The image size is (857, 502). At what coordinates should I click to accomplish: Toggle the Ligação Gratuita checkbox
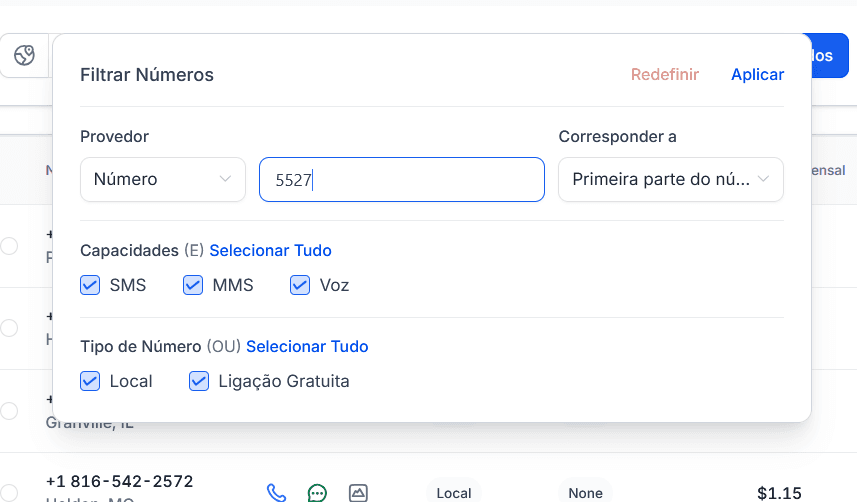click(199, 381)
